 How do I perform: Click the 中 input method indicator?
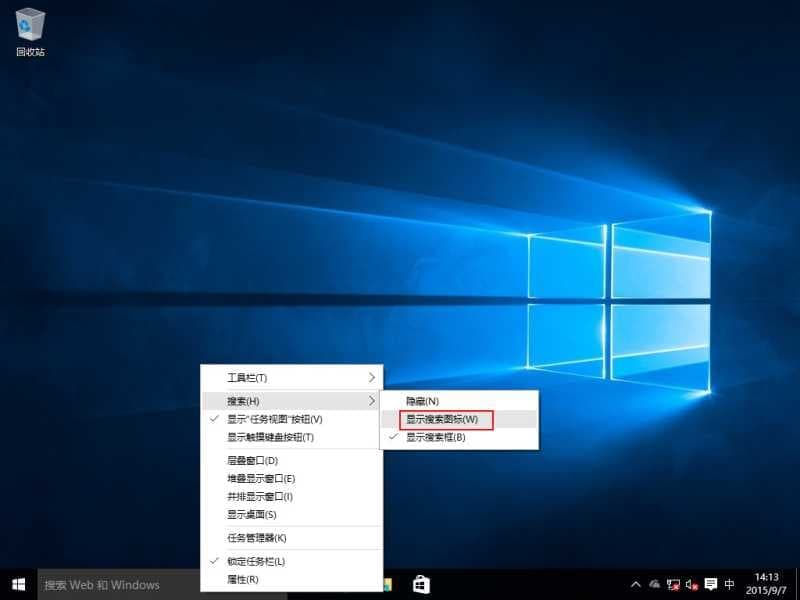(730, 584)
